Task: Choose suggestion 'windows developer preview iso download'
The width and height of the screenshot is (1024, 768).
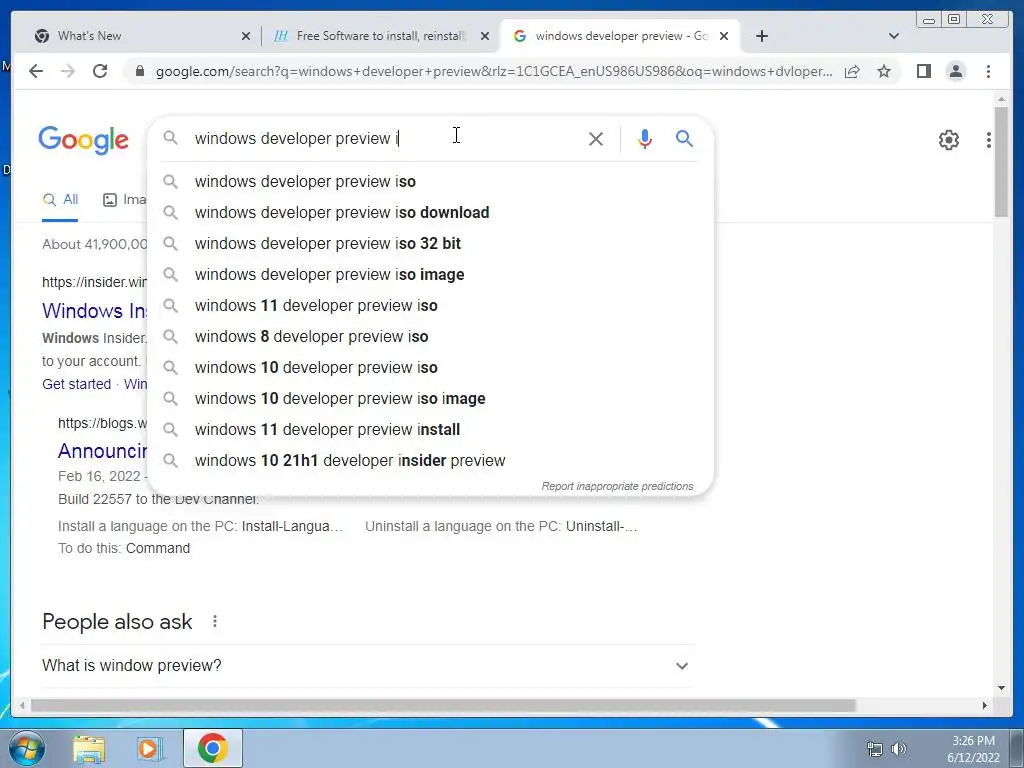Action: 431,212
